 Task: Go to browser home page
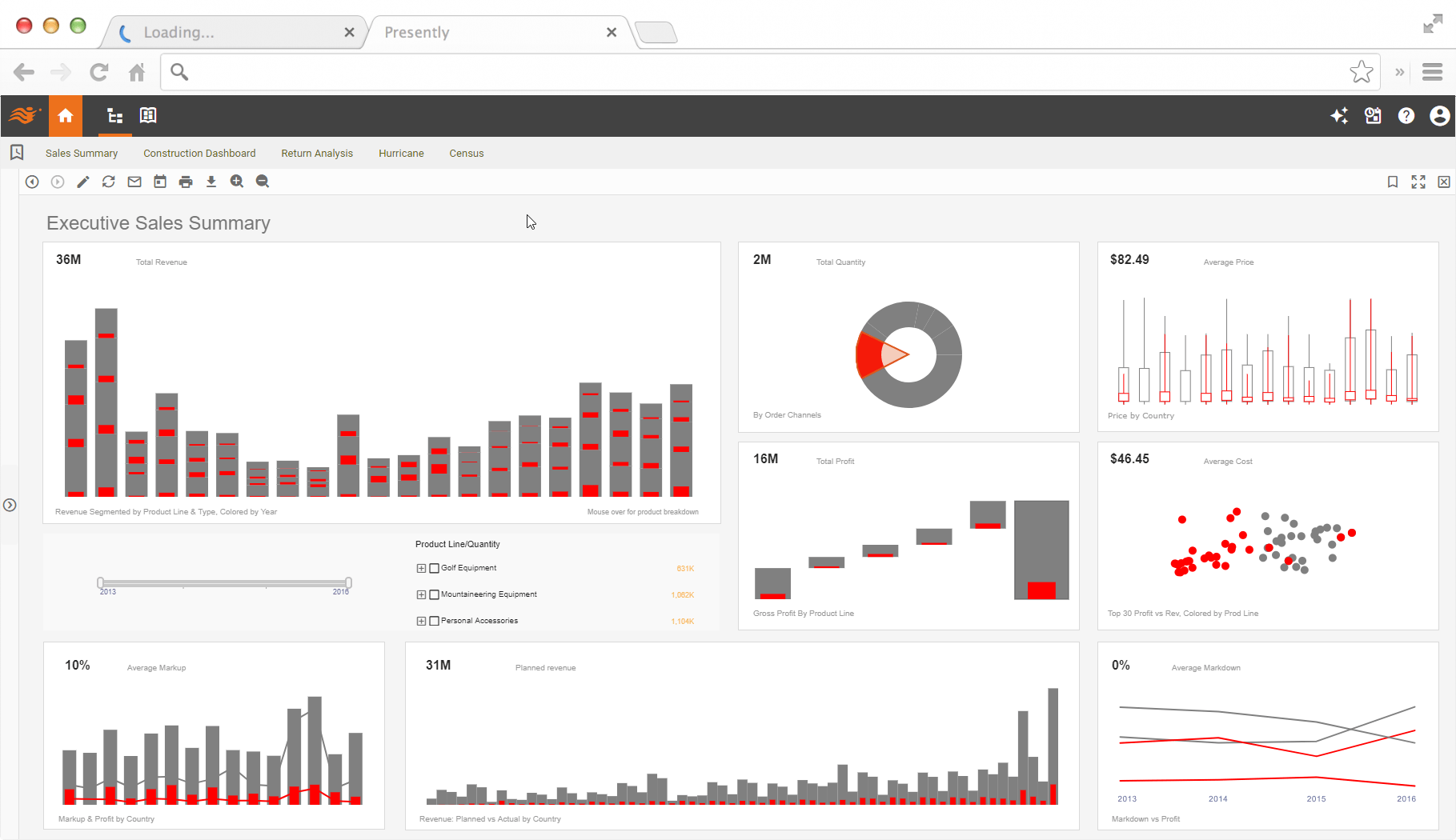tap(137, 72)
